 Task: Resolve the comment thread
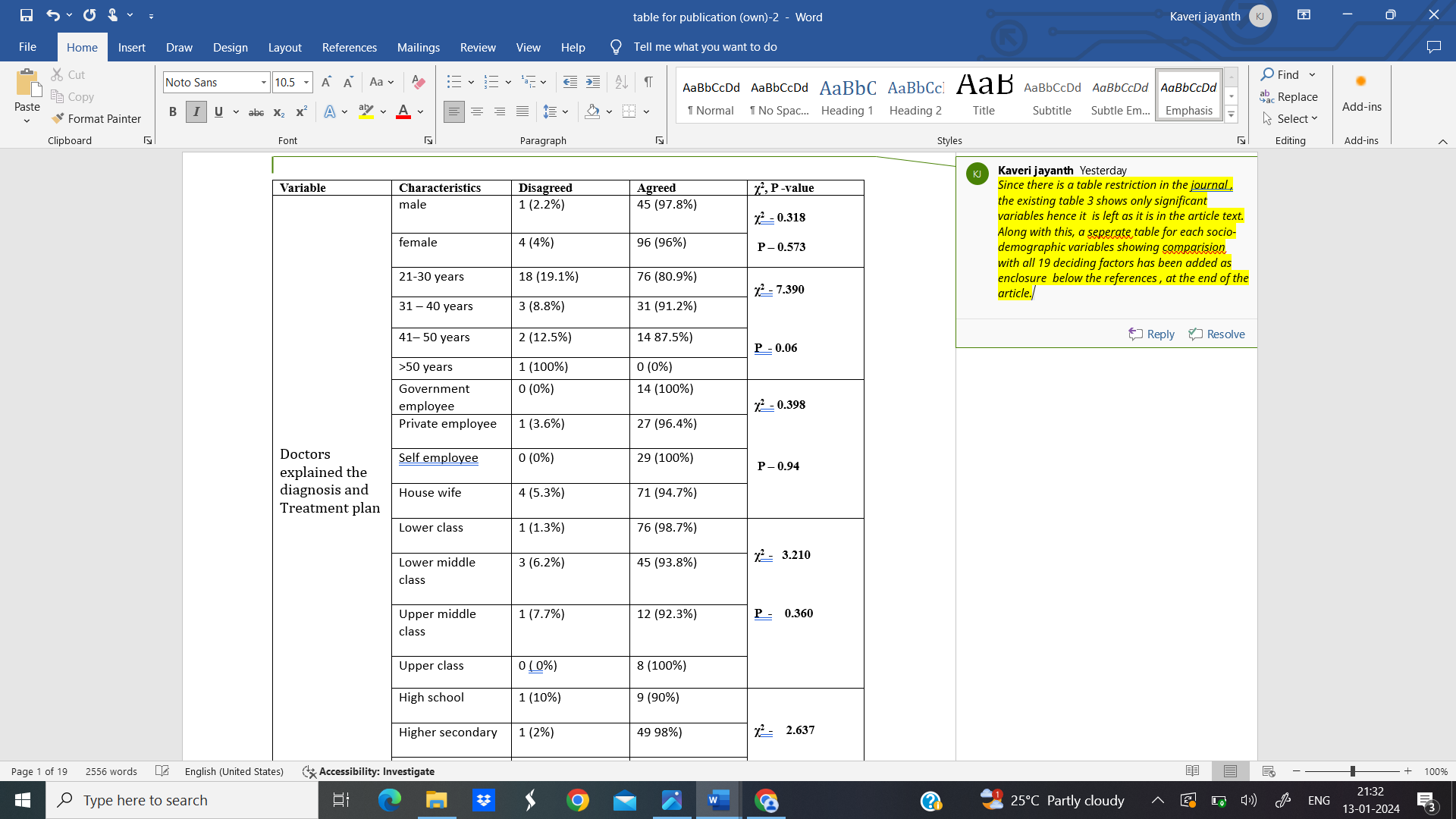pyautogui.click(x=1217, y=334)
